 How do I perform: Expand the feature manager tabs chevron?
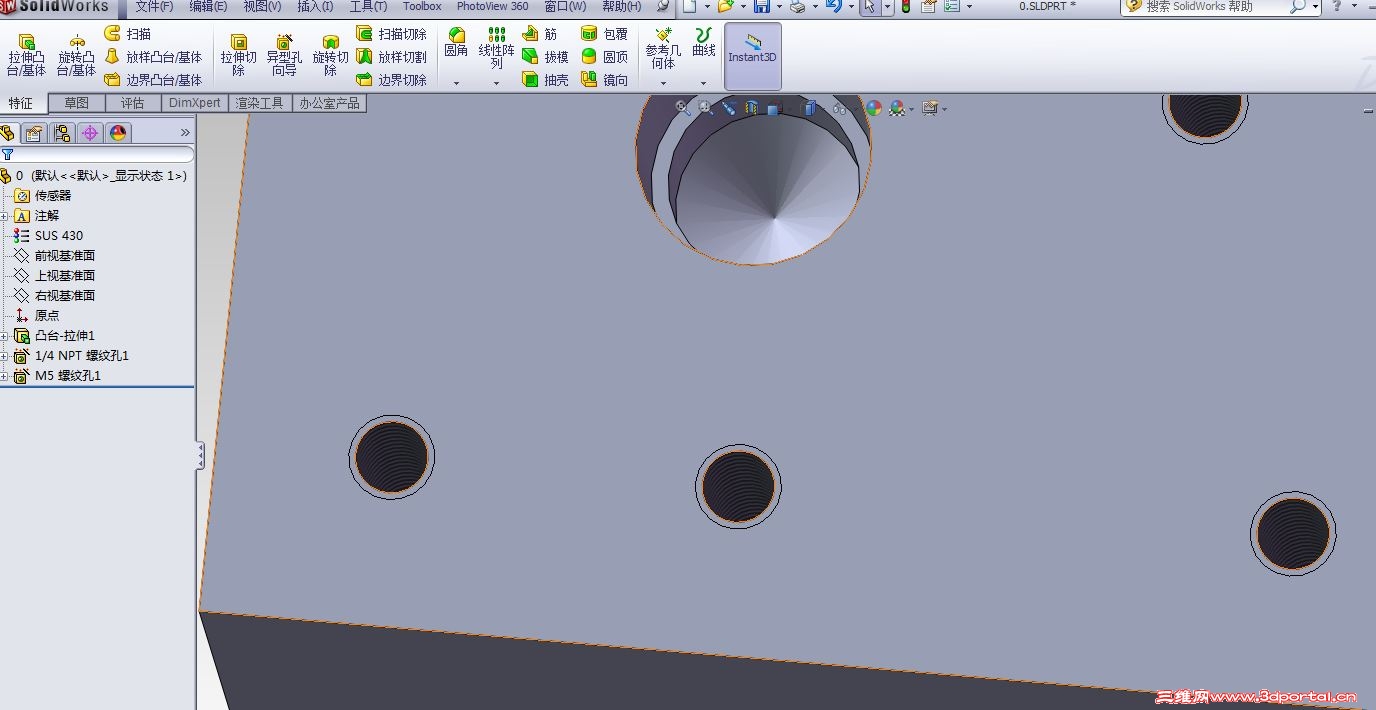pyautogui.click(x=185, y=133)
